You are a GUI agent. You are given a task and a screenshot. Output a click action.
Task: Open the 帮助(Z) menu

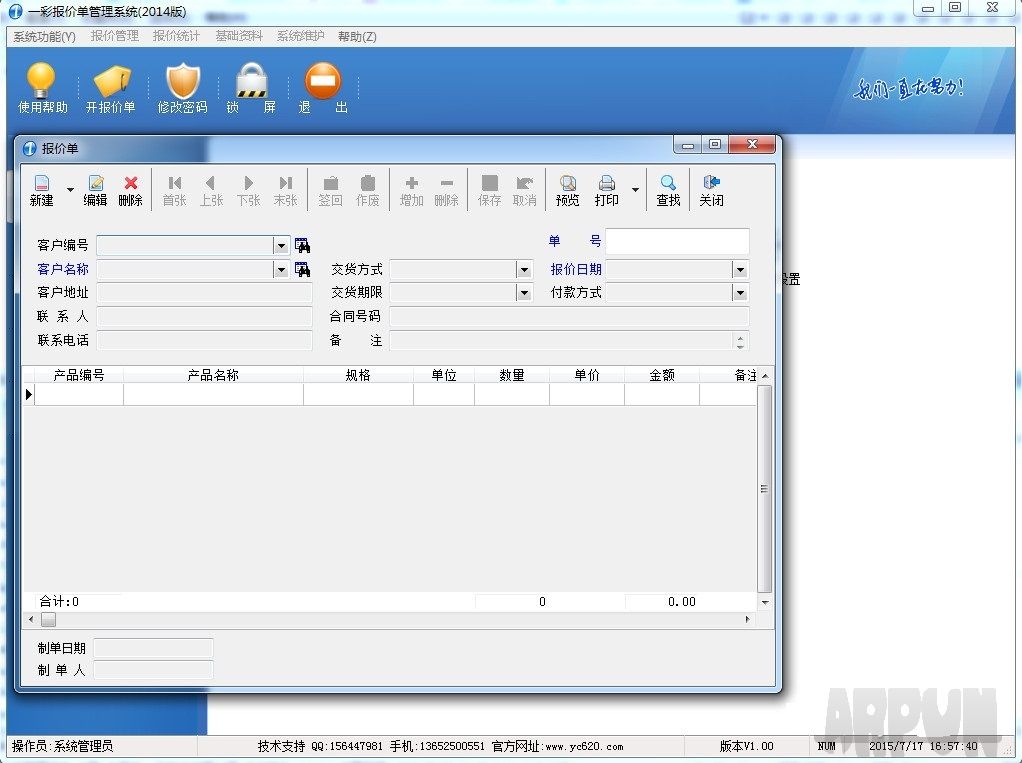(357, 36)
